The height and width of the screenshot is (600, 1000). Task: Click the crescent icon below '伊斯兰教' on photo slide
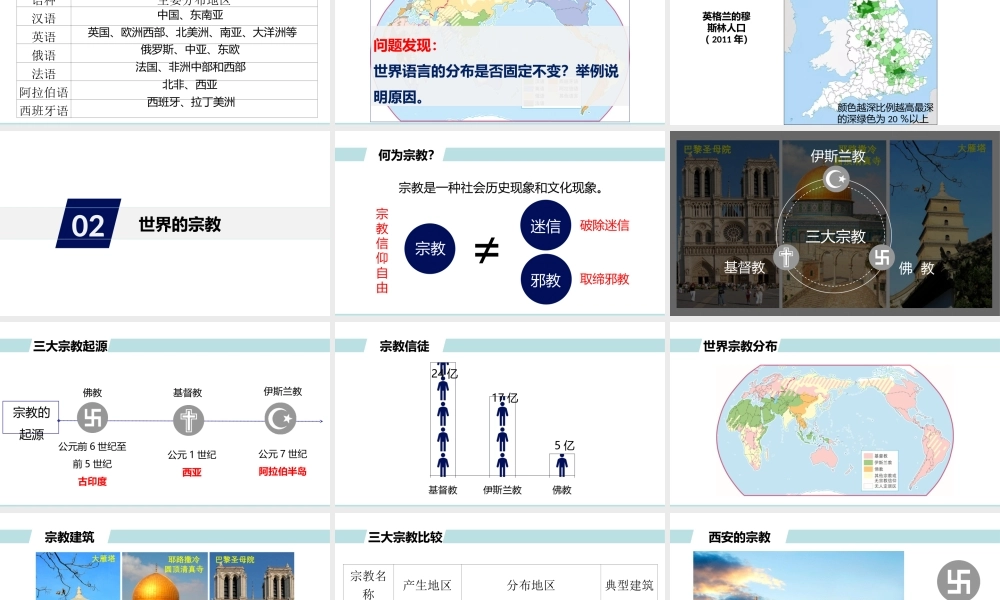click(x=835, y=179)
